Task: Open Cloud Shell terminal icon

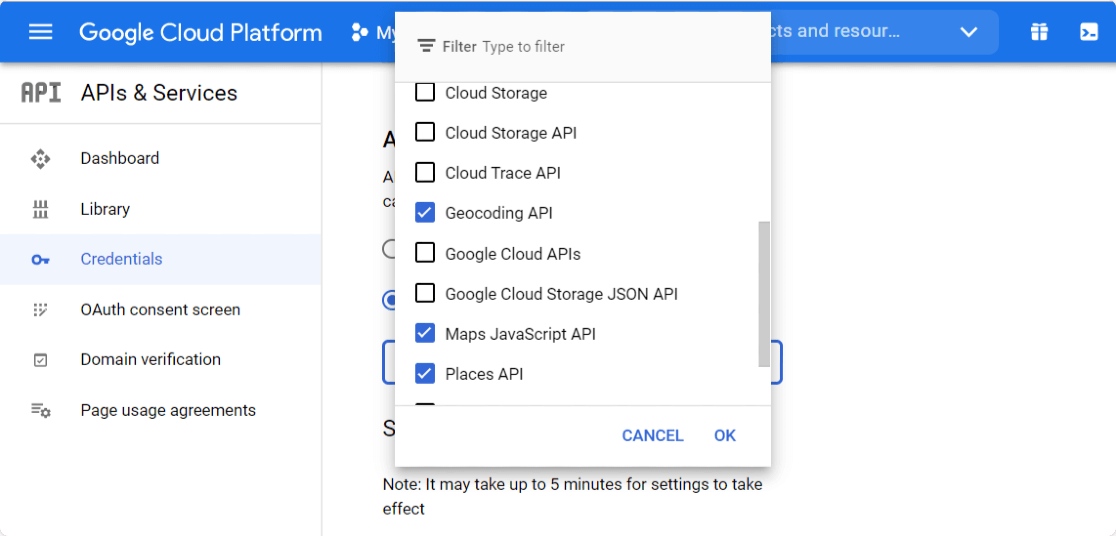Action: [x=1089, y=32]
